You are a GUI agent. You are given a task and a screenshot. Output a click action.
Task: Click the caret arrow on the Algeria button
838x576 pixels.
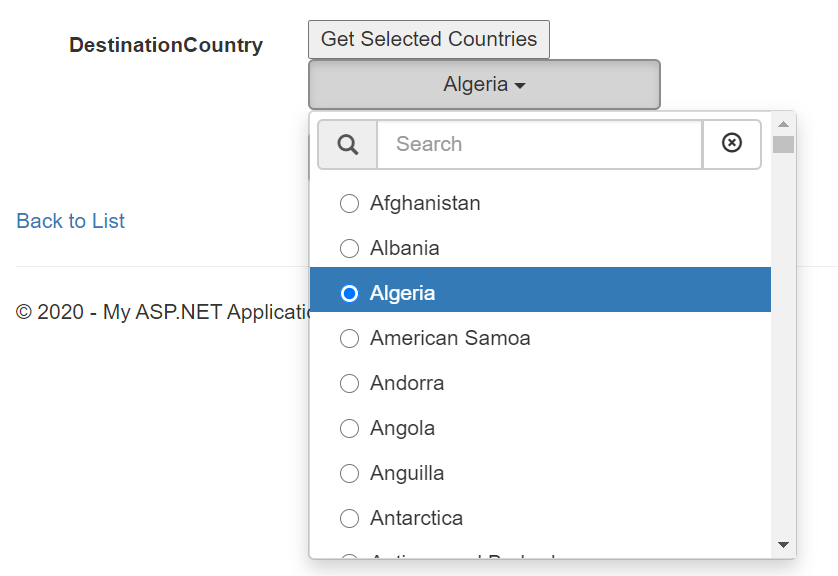519,84
